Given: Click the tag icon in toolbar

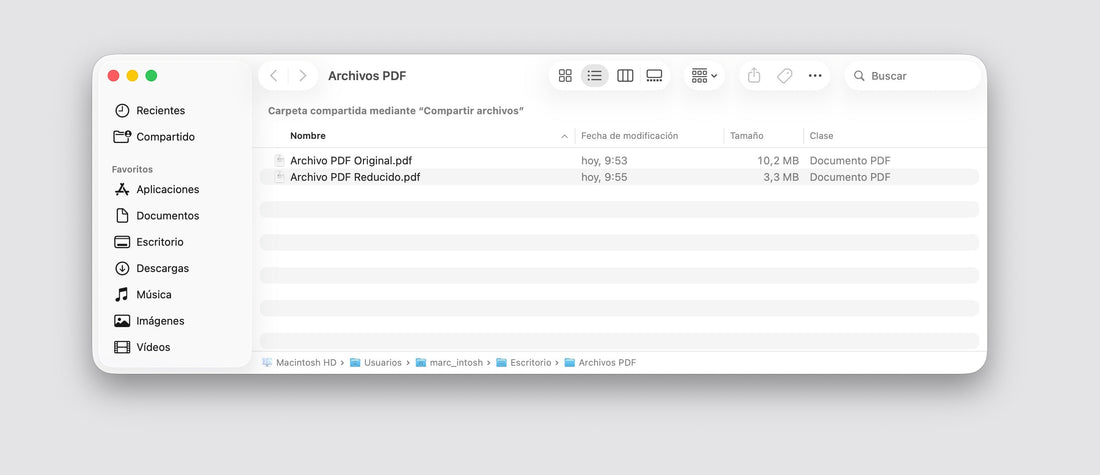Looking at the screenshot, I should tap(784, 76).
